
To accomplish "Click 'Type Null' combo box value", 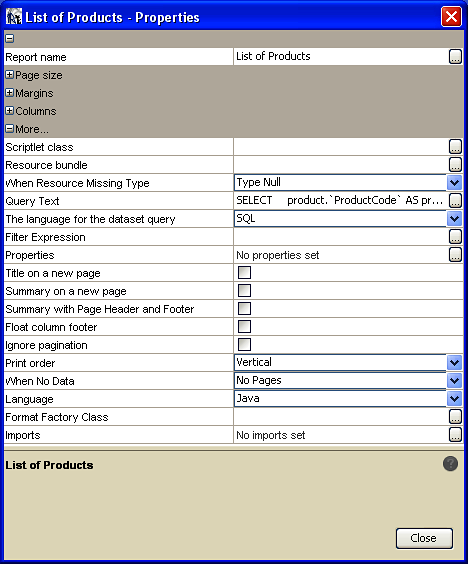I will point(340,182).
